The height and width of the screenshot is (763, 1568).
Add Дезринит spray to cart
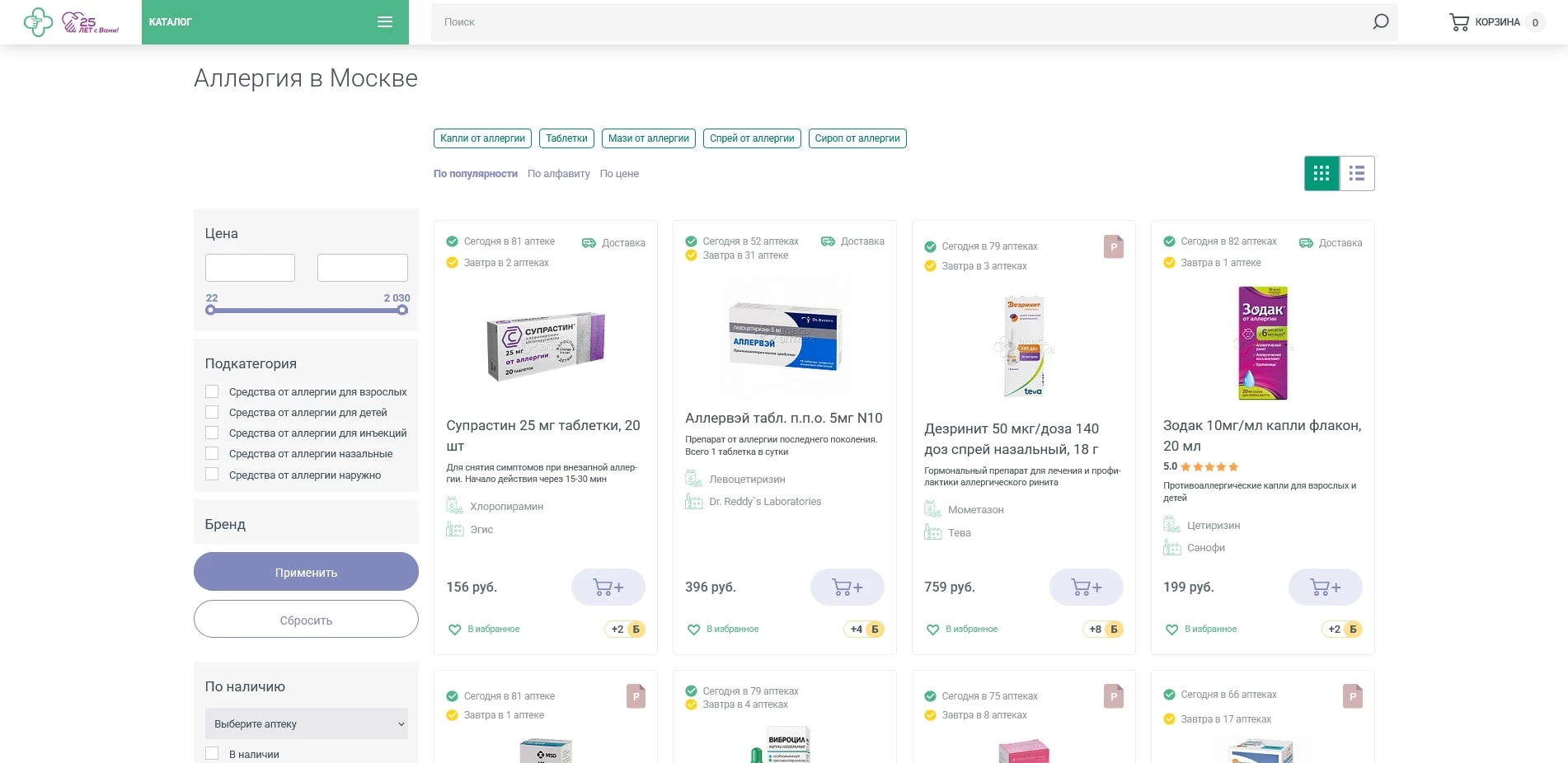point(1086,587)
